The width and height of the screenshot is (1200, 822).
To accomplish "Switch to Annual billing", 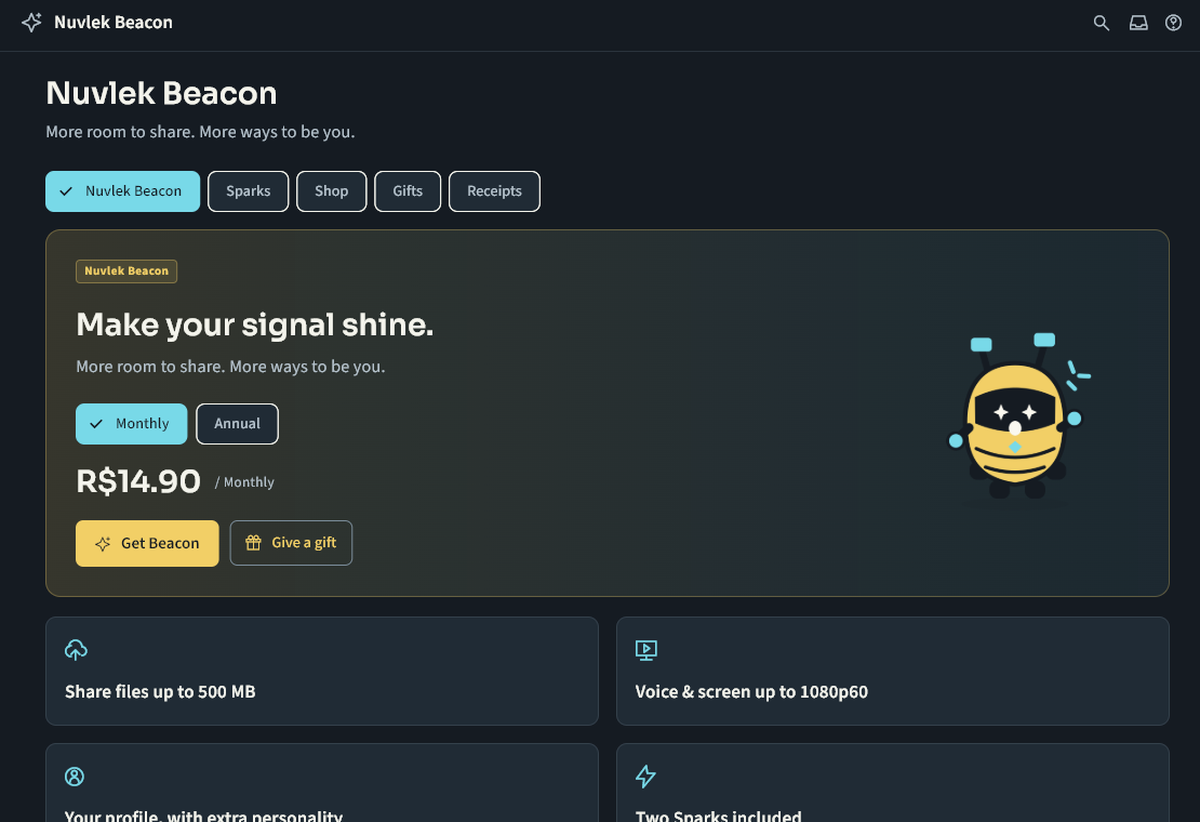I will click(x=237, y=424).
